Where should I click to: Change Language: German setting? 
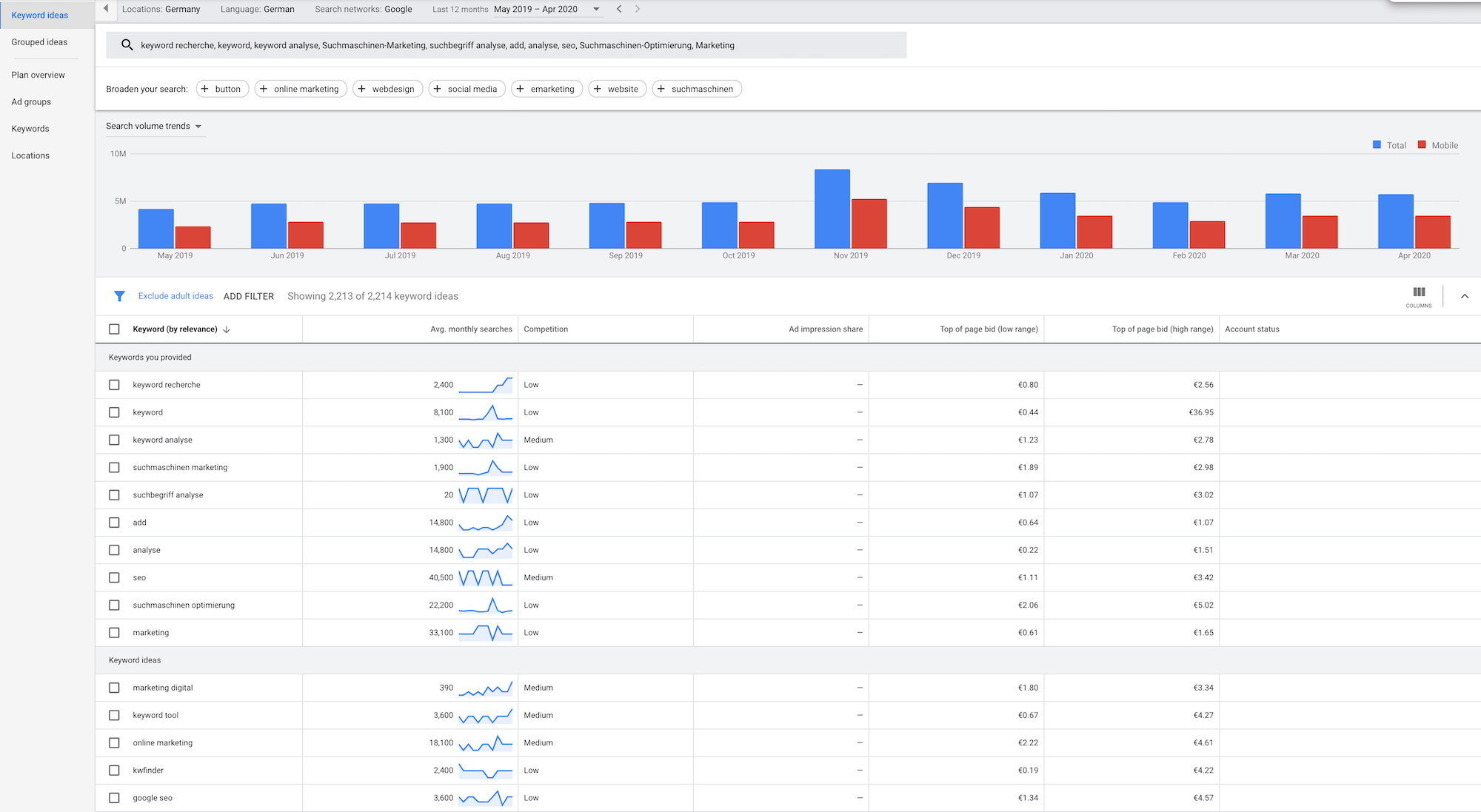point(257,9)
